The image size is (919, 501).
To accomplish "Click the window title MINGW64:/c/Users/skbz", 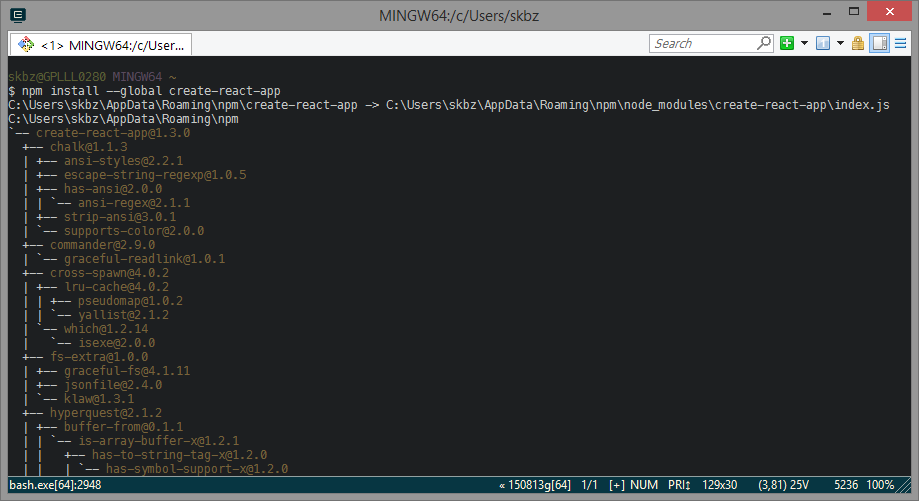I will [459, 15].
